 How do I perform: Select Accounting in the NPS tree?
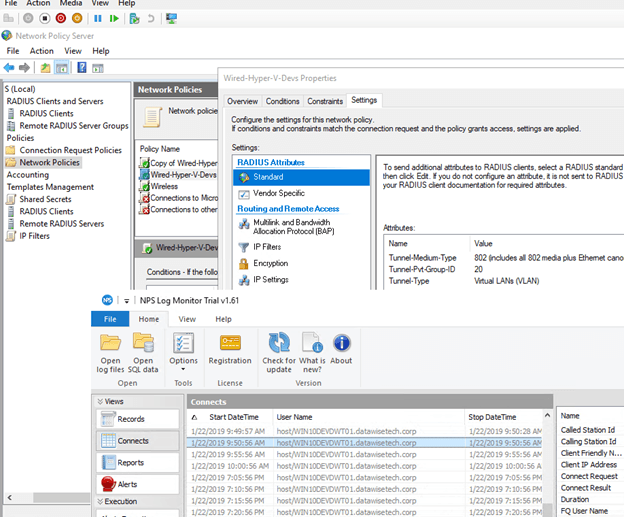pyautogui.click(x=27, y=175)
